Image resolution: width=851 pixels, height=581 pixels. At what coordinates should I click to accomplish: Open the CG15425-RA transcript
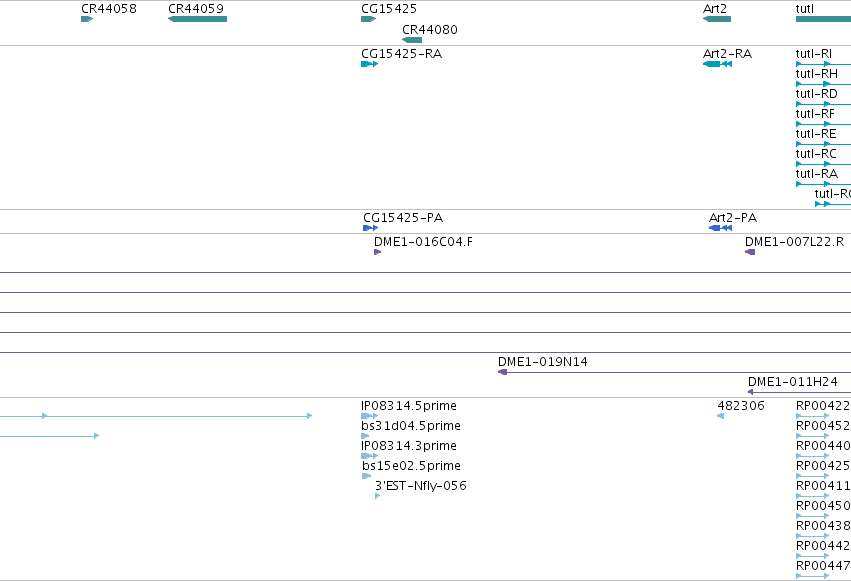[370, 64]
